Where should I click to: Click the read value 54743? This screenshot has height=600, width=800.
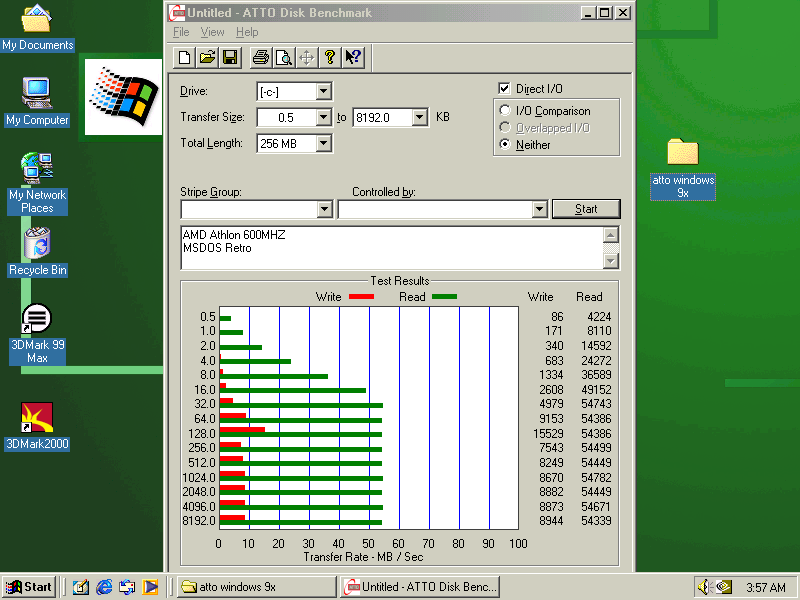(596, 404)
